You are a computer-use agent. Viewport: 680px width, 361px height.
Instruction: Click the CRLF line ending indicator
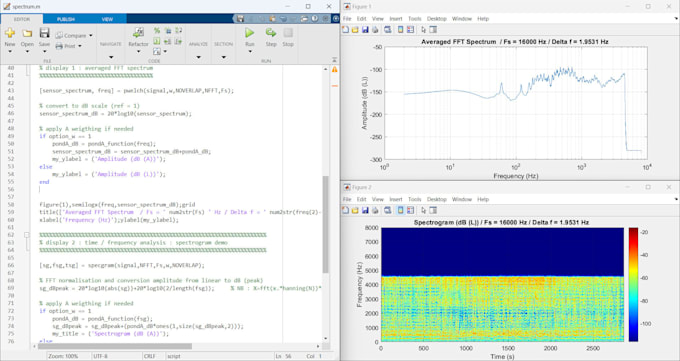click(149, 356)
